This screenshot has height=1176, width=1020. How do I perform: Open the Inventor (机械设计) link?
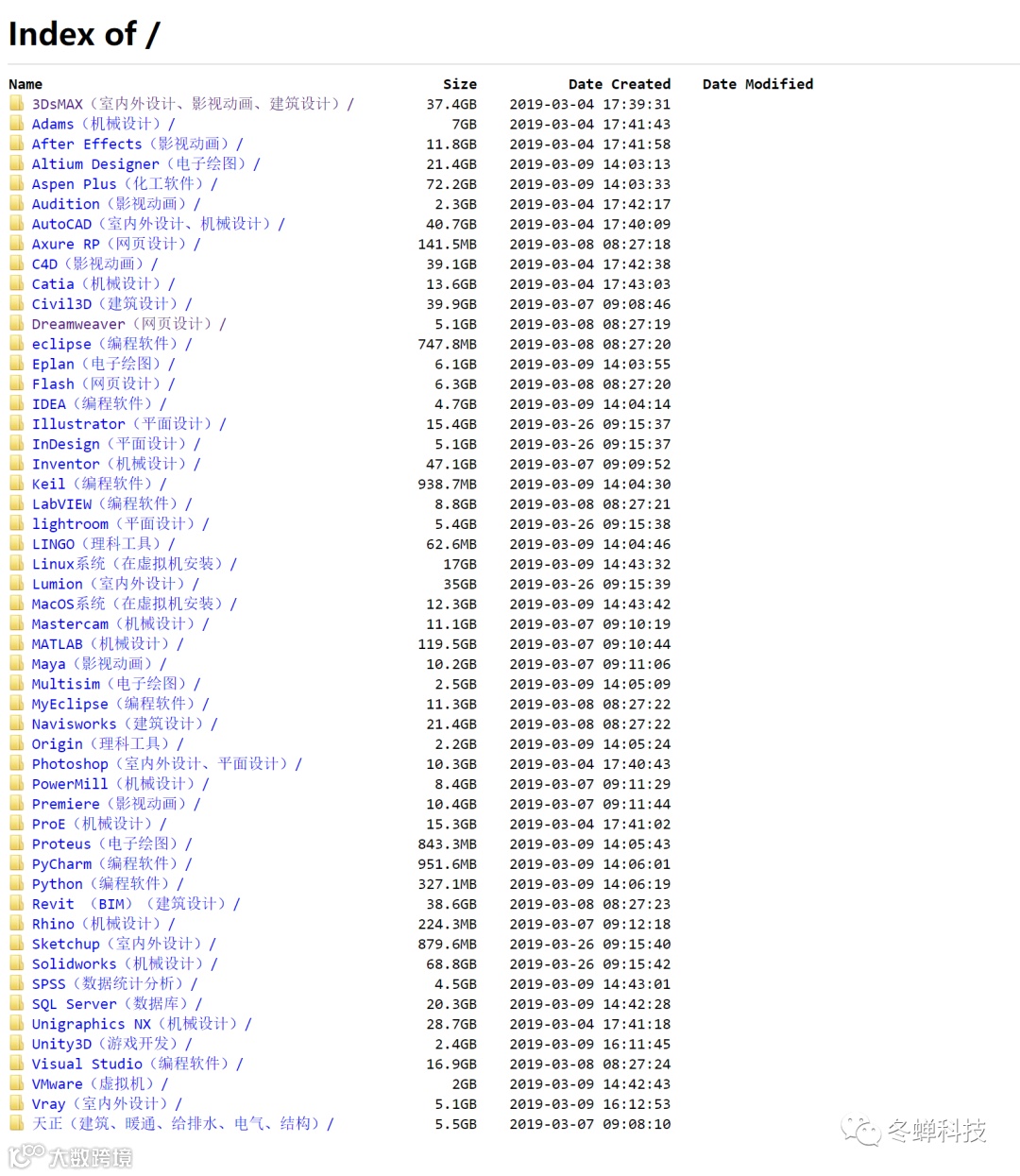(116, 464)
